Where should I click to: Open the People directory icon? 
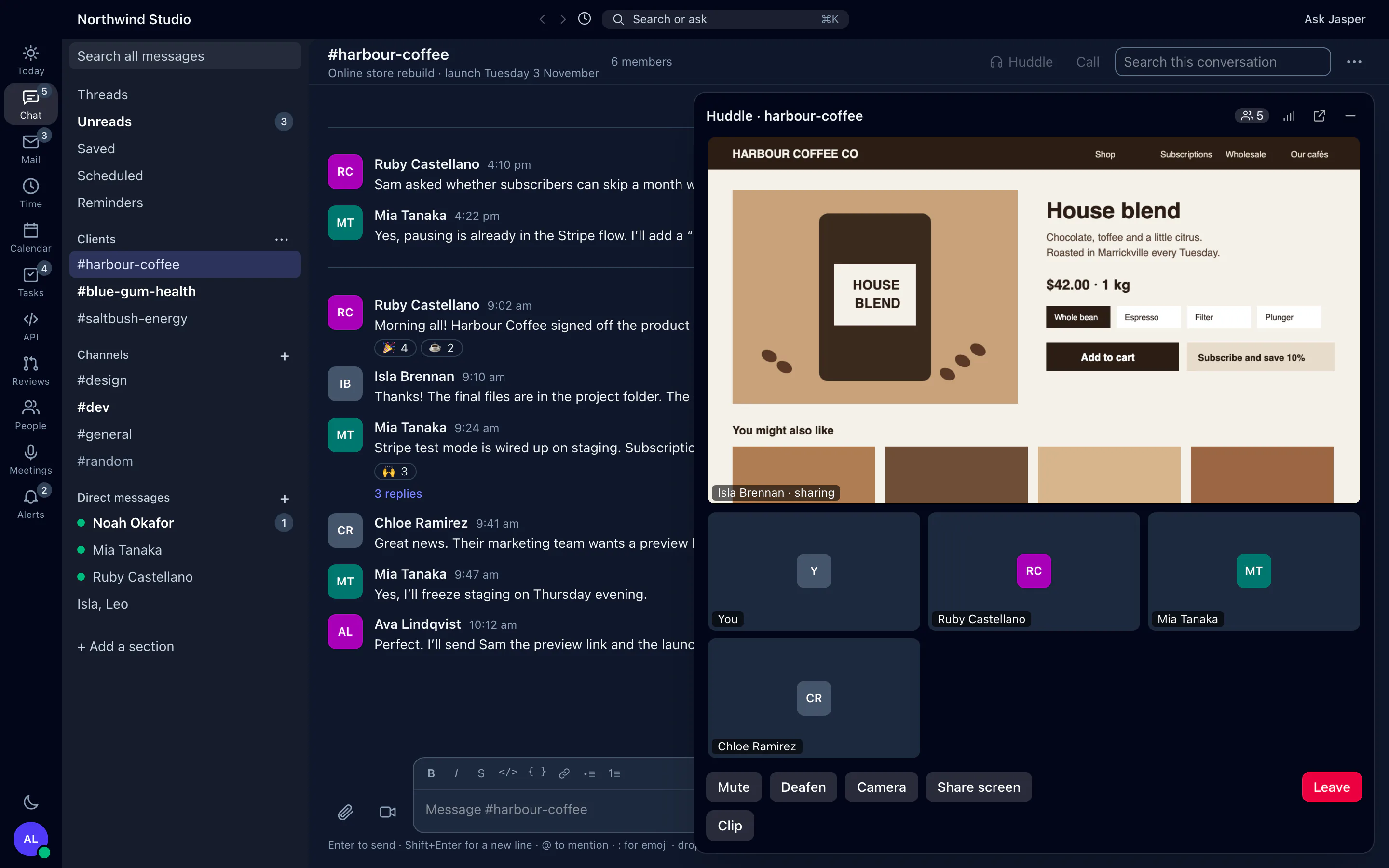(x=30, y=415)
